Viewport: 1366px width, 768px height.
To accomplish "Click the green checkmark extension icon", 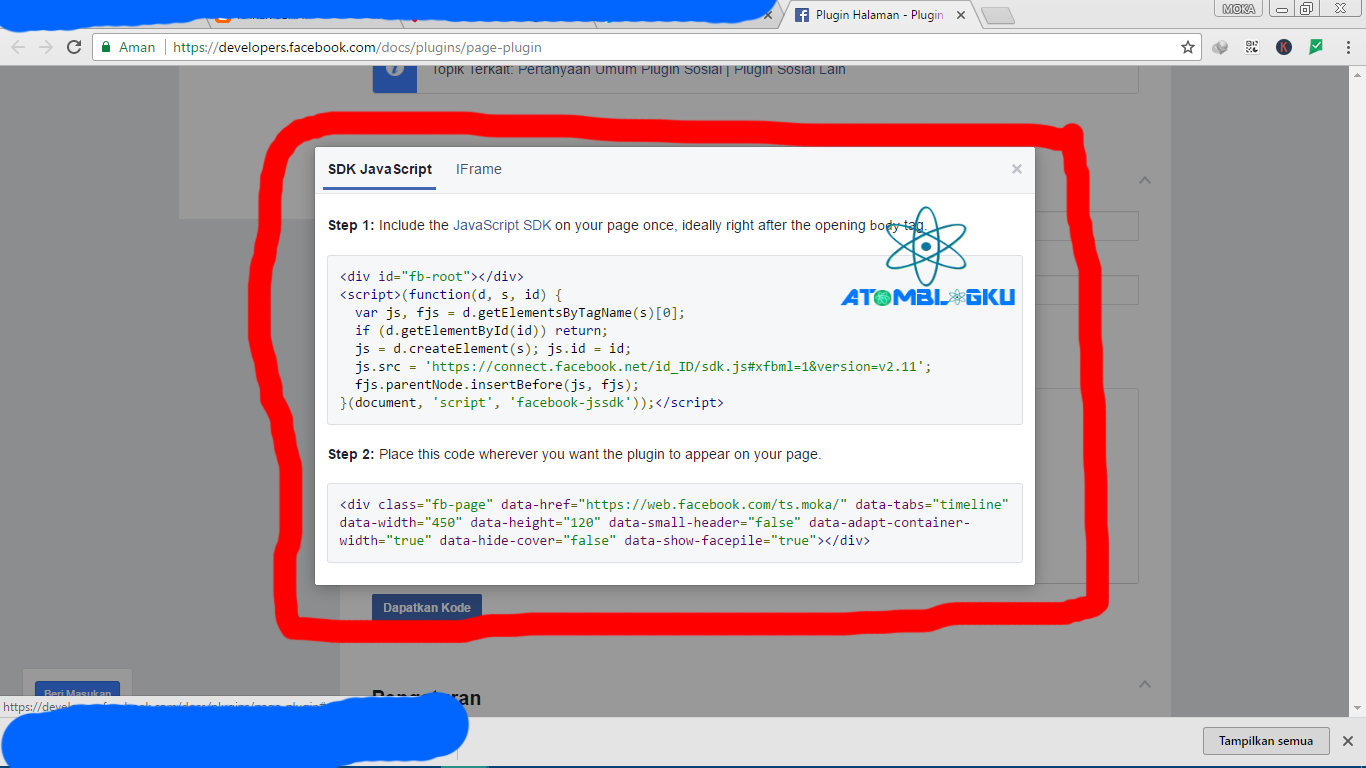I will [1317, 46].
